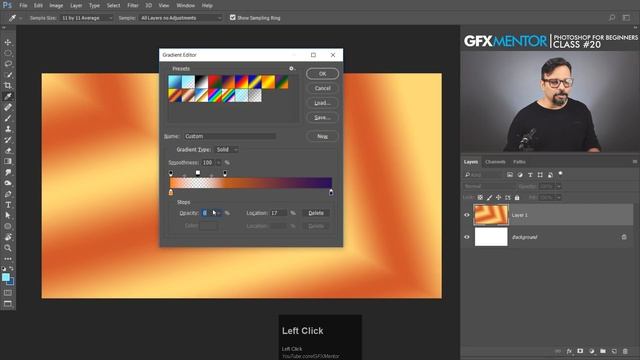
Task: Hide Layer 1 using eye icon
Action: click(x=467, y=215)
